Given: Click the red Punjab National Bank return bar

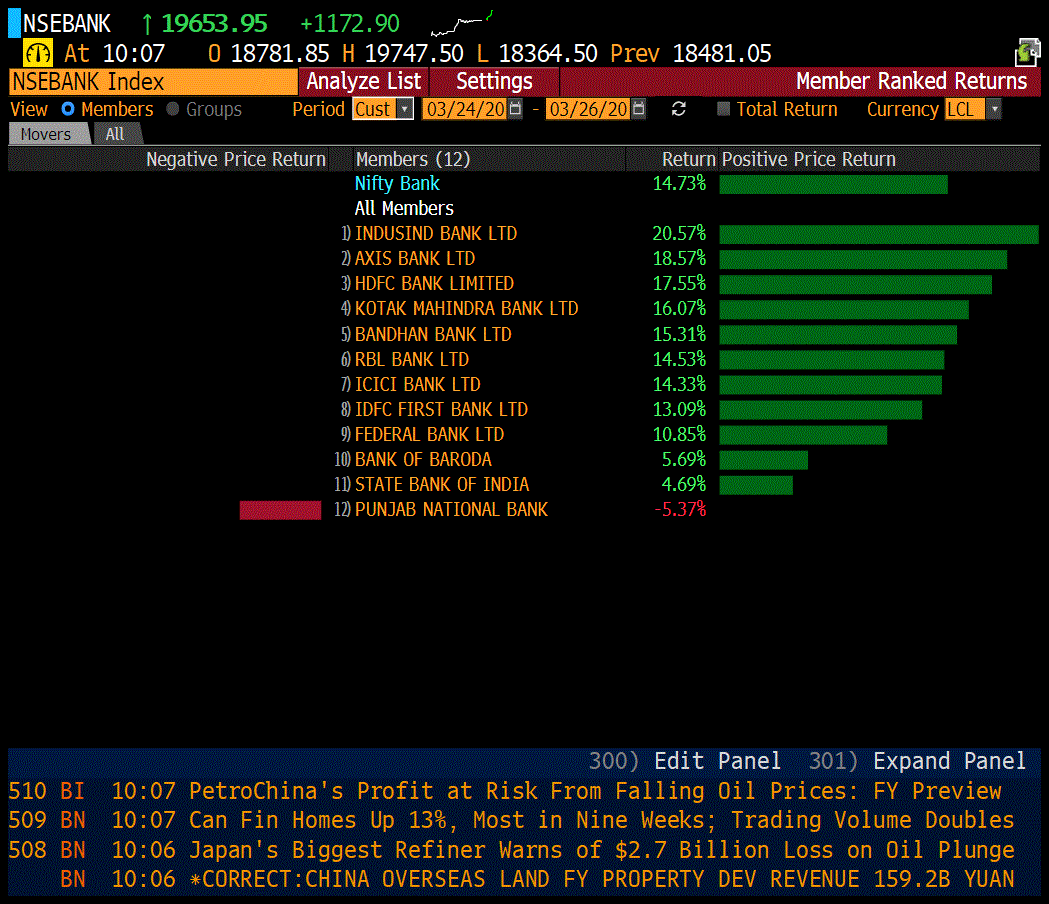Looking at the screenshot, I should click(280, 510).
